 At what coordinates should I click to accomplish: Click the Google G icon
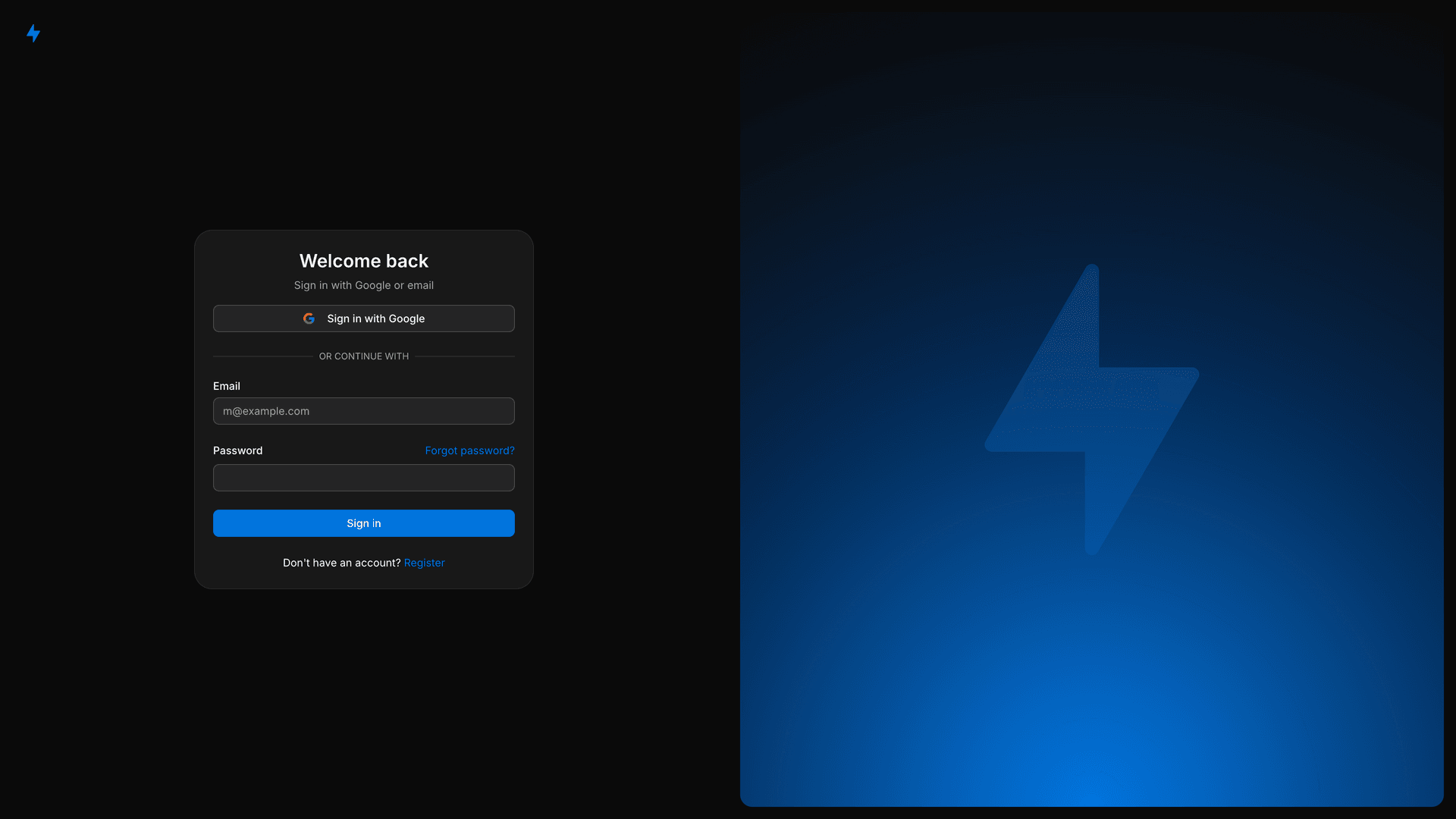[x=309, y=318]
